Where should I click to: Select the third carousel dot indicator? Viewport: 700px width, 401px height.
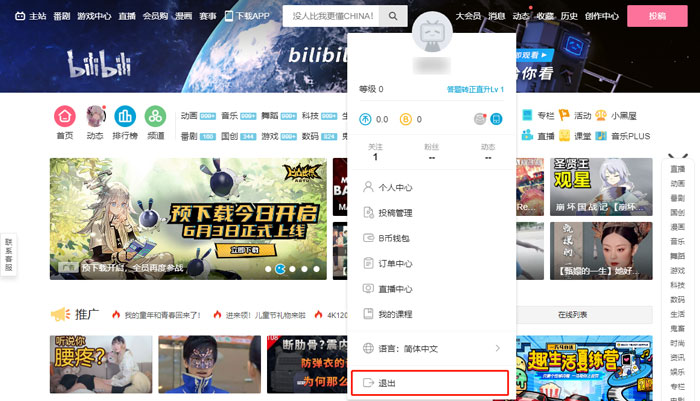(292, 269)
